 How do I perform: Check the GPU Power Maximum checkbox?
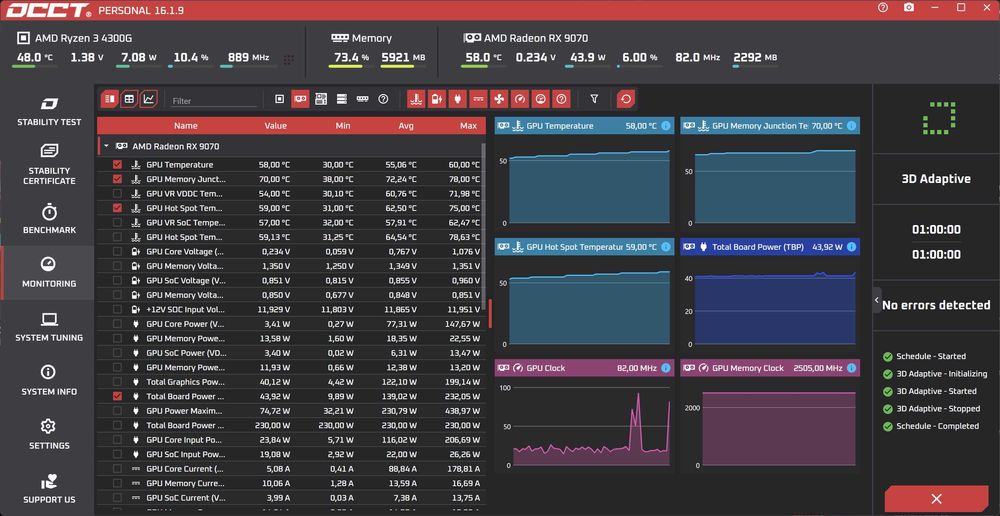pos(117,411)
